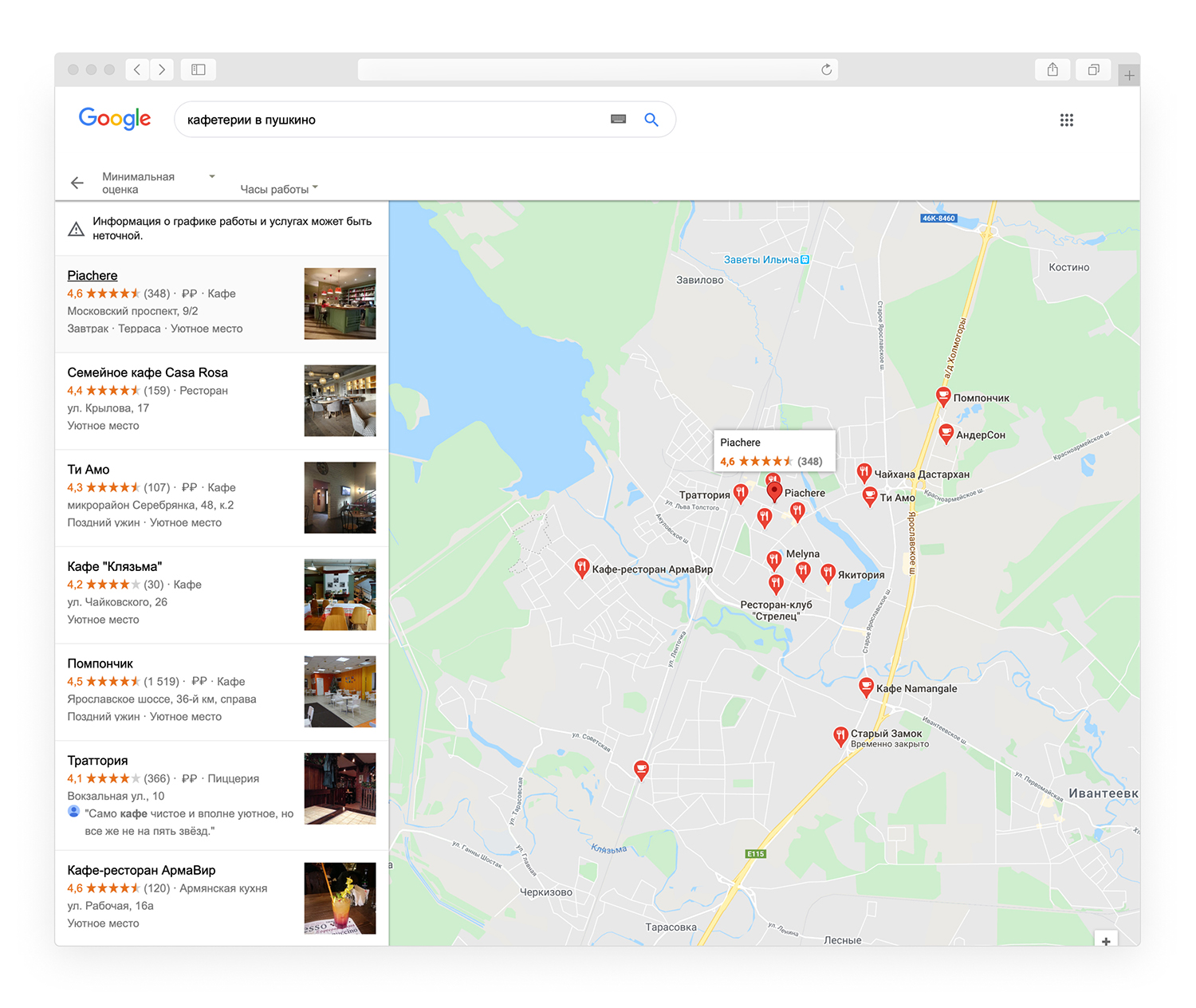Zoom in on the map with plus button
This screenshot has height=1008, width=1196.
pos(1105,941)
